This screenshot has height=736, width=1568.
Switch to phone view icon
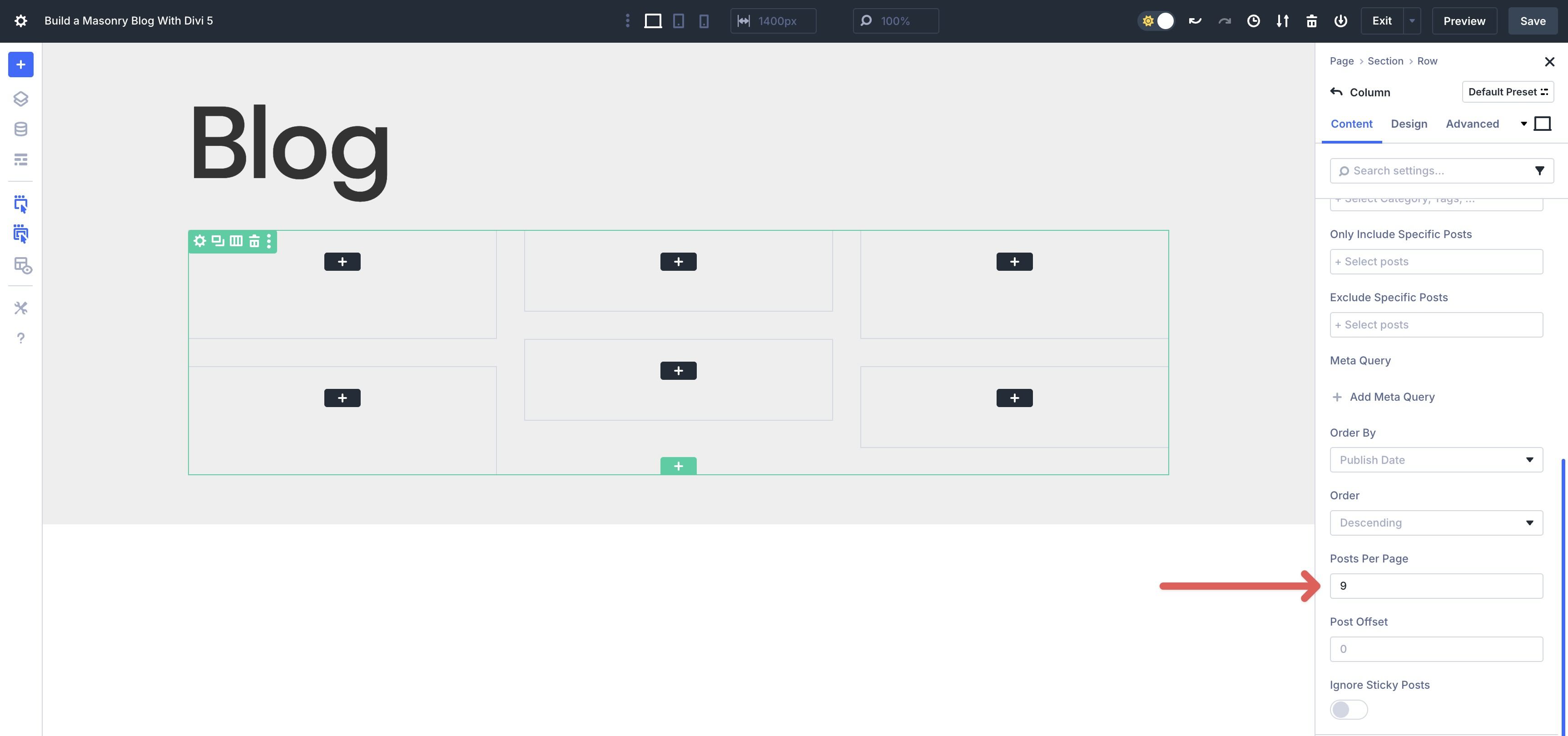click(704, 20)
